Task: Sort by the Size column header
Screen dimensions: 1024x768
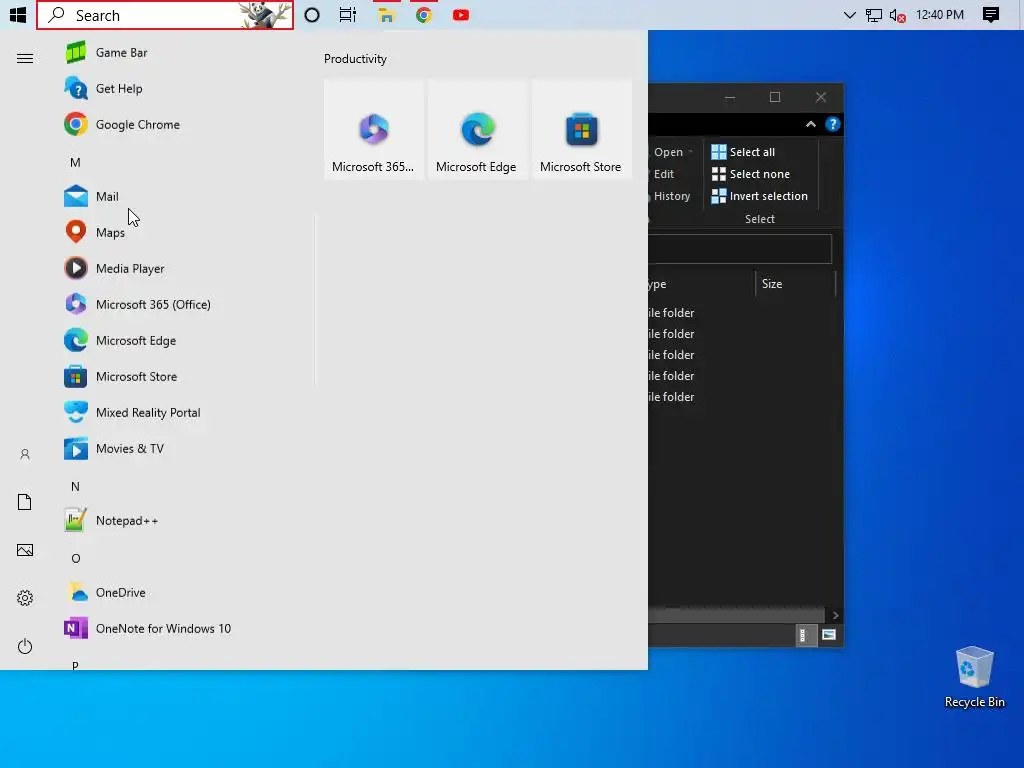Action: click(795, 283)
